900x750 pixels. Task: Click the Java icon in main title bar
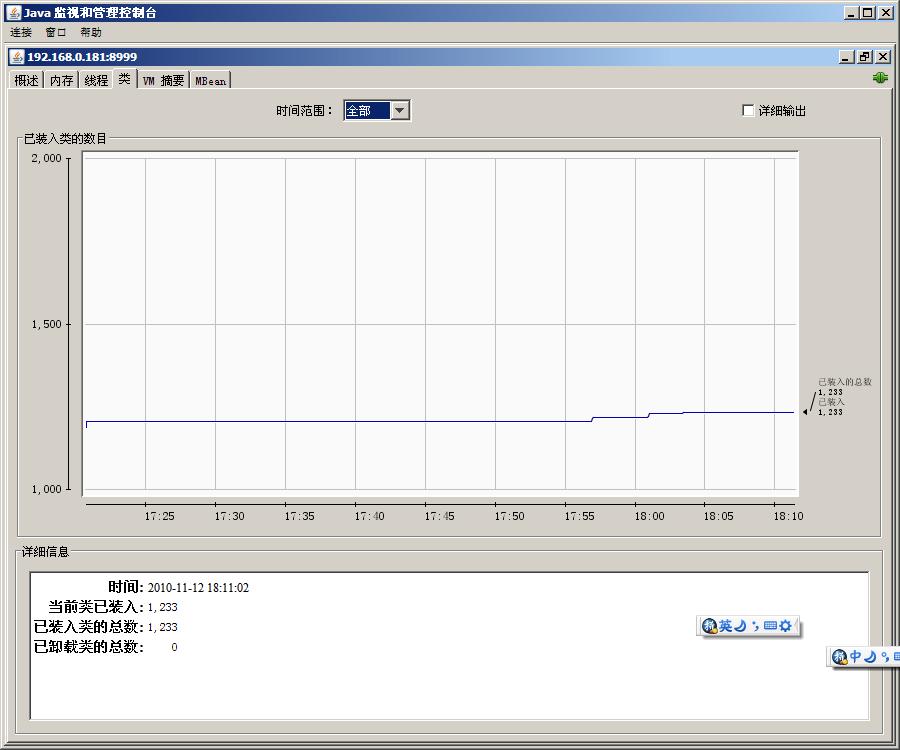pyautogui.click(x=14, y=12)
